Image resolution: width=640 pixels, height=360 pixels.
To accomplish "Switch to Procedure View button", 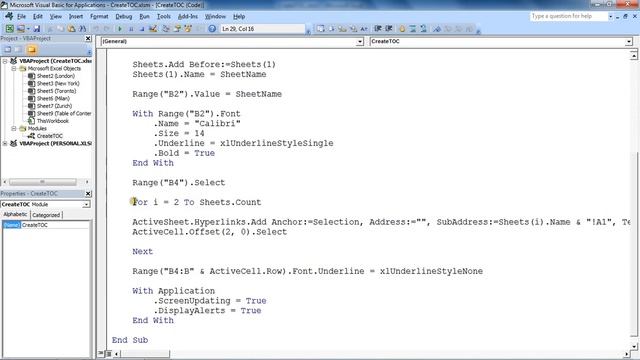I will [x=101, y=353].
